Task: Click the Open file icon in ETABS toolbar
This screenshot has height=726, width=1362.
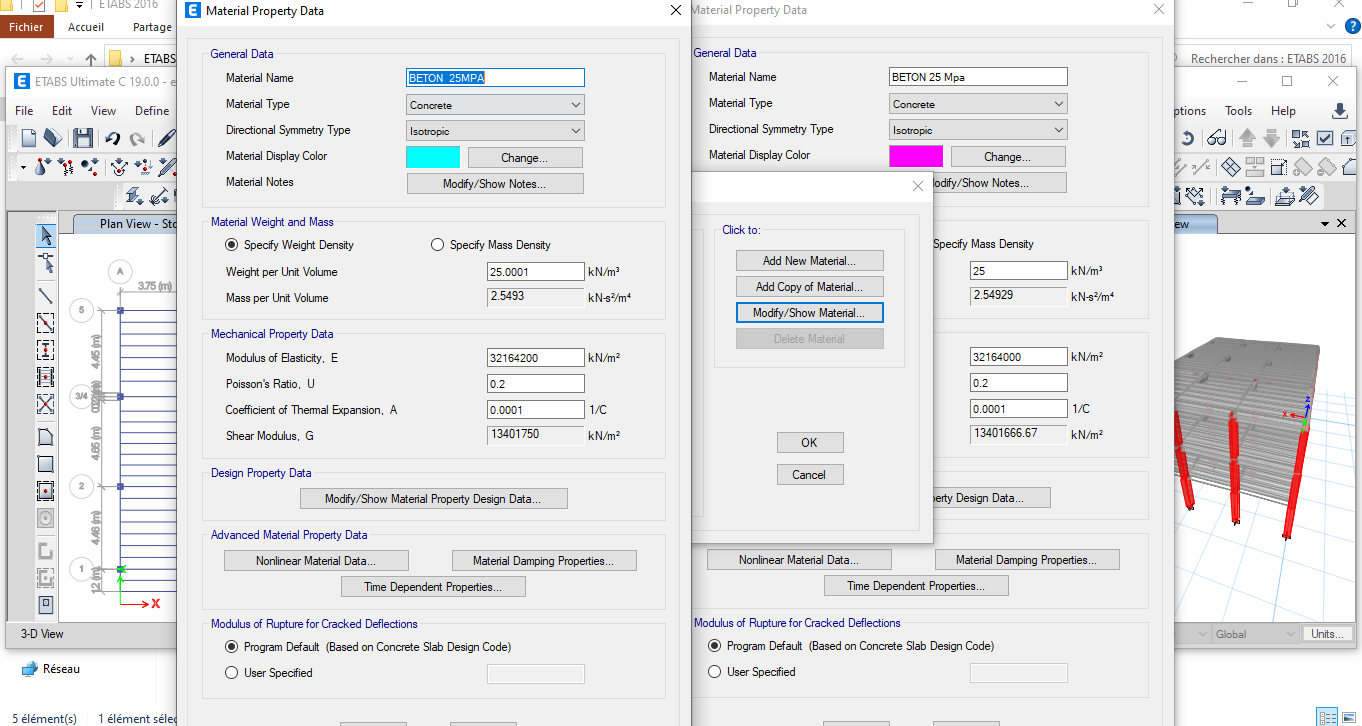Action: (x=53, y=138)
